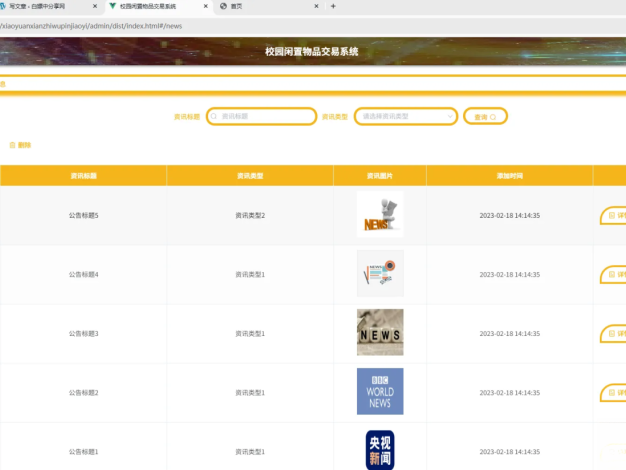
Task: Click 资讯类型1 in the 公告标题2 row
Action: (250, 393)
